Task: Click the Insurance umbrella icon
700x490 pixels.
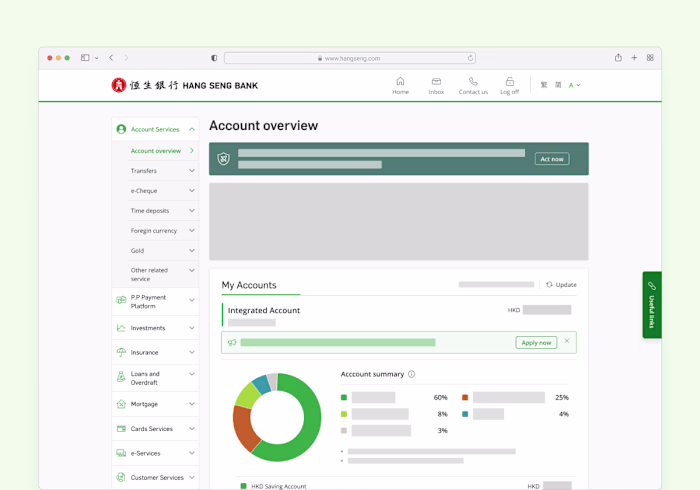Action: coord(121,352)
